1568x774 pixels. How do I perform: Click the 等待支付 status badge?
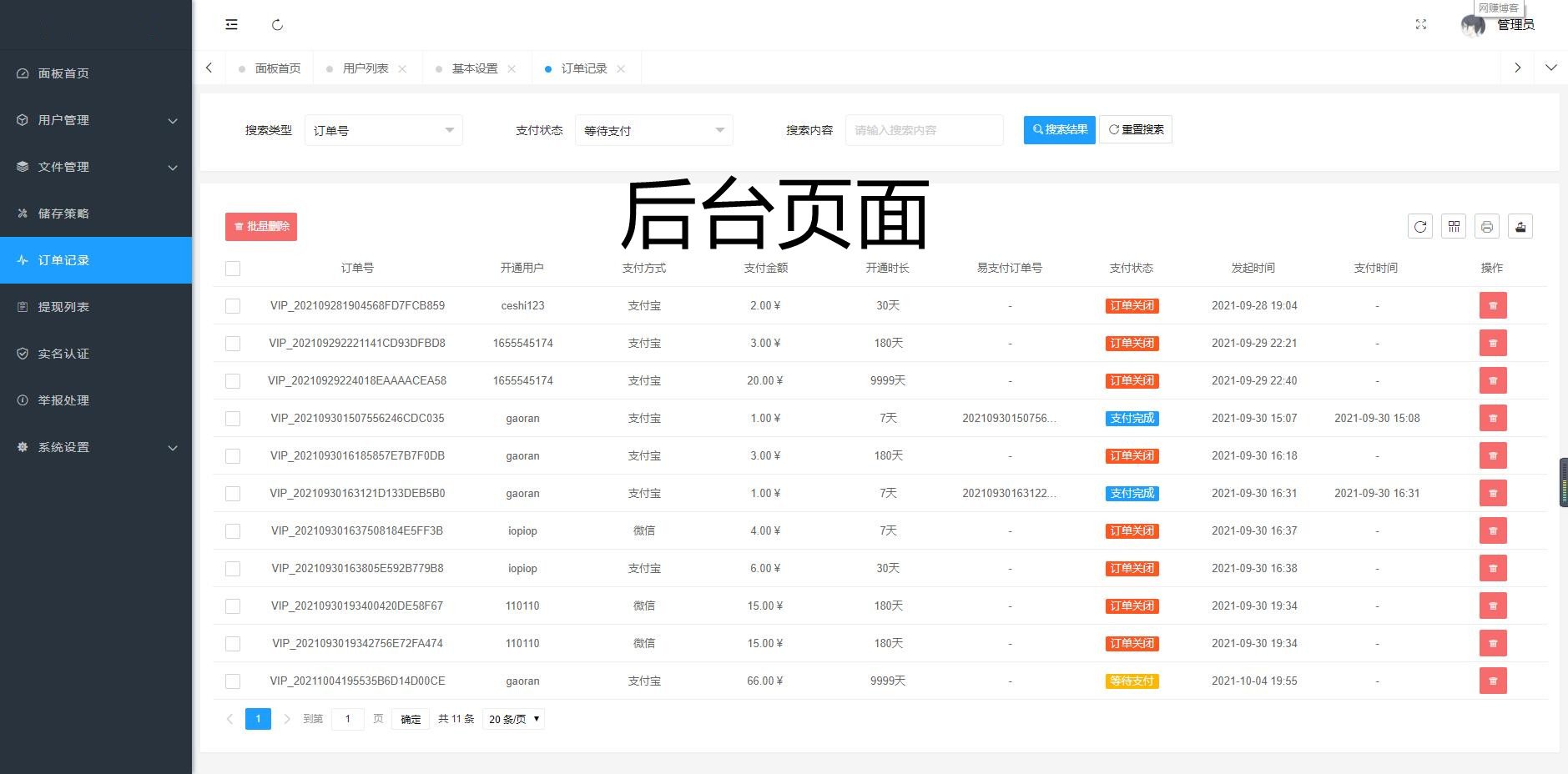click(1132, 681)
